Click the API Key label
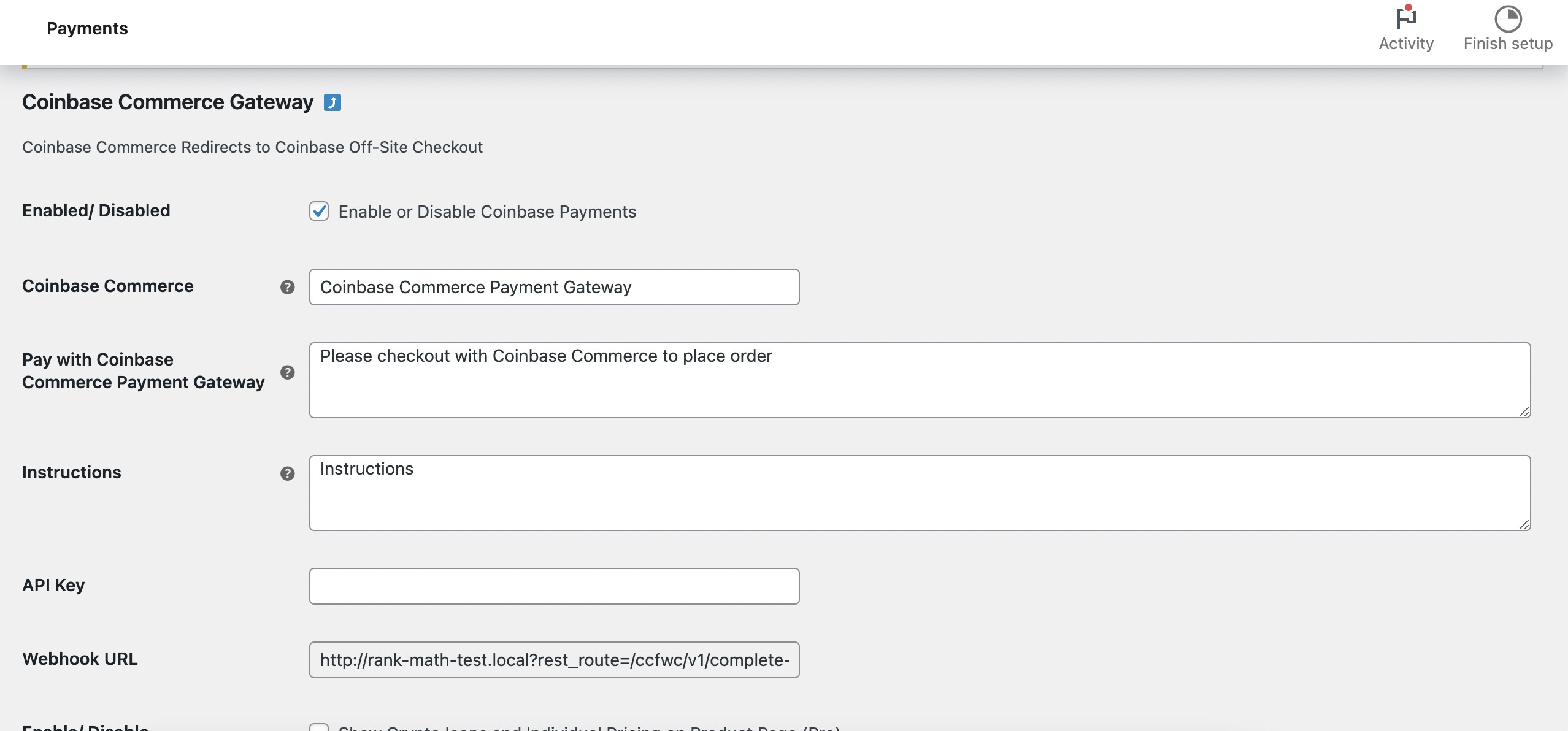Image resolution: width=1568 pixels, height=731 pixels. click(53, 585)
